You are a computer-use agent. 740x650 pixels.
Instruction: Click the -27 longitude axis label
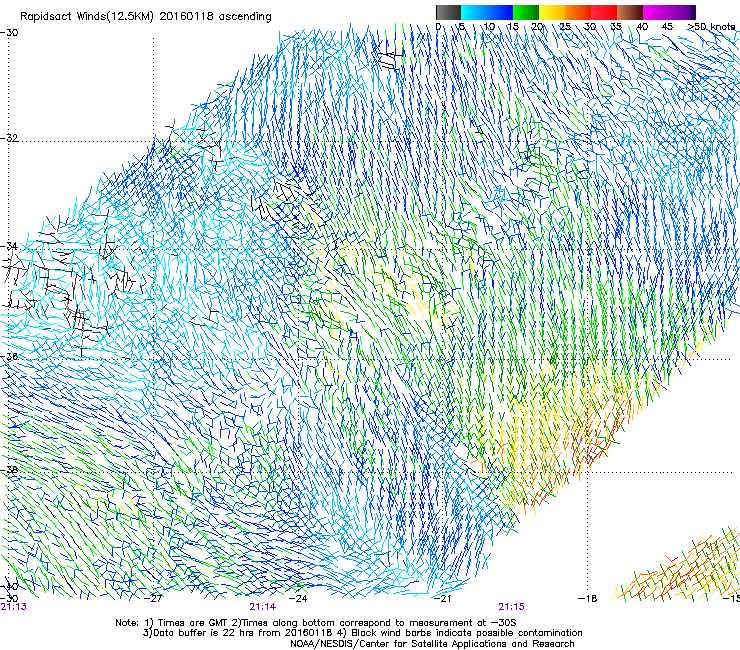(153, 598)
